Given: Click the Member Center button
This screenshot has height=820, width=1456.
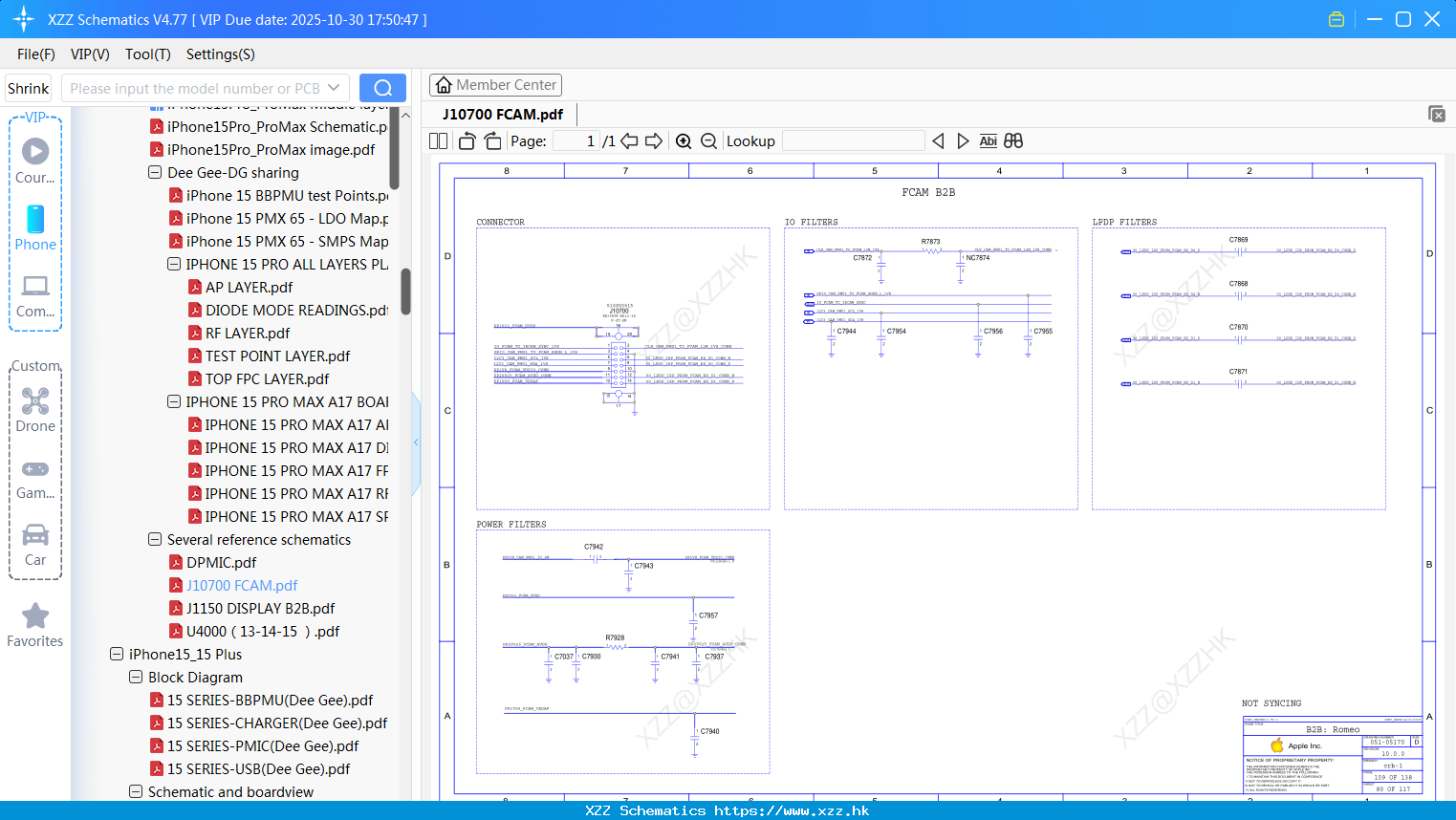Looking at the screenshot, I should 495,85.
